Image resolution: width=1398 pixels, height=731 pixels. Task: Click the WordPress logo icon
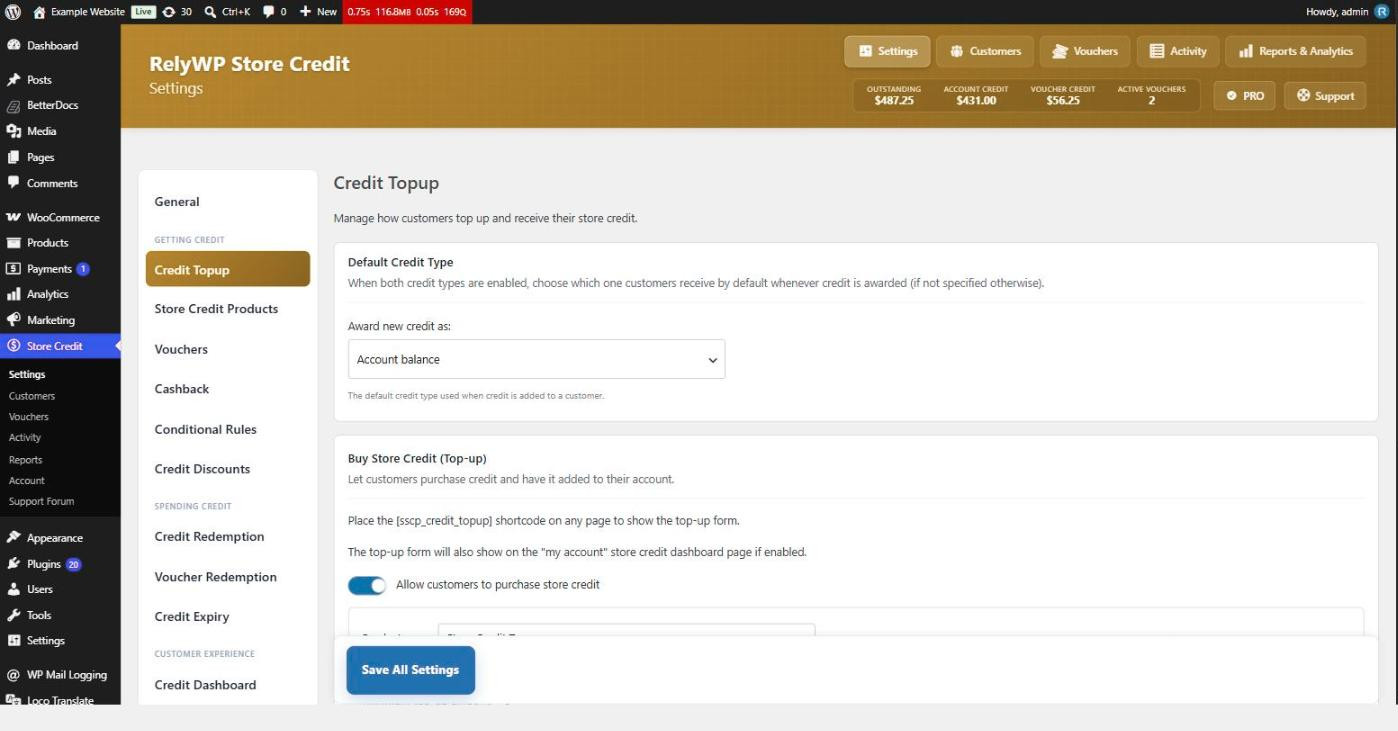click(13, 12)
